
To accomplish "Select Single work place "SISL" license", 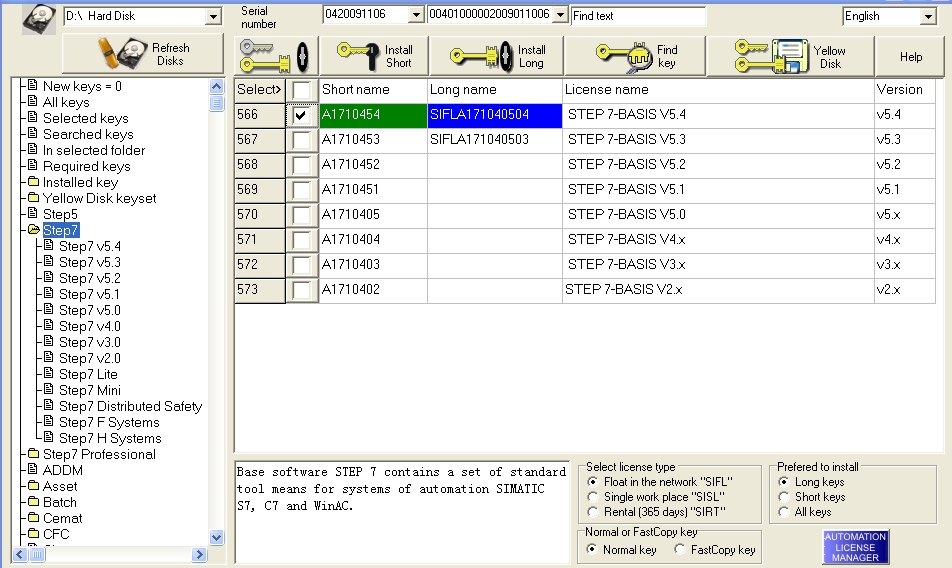I will pos(594,497).
